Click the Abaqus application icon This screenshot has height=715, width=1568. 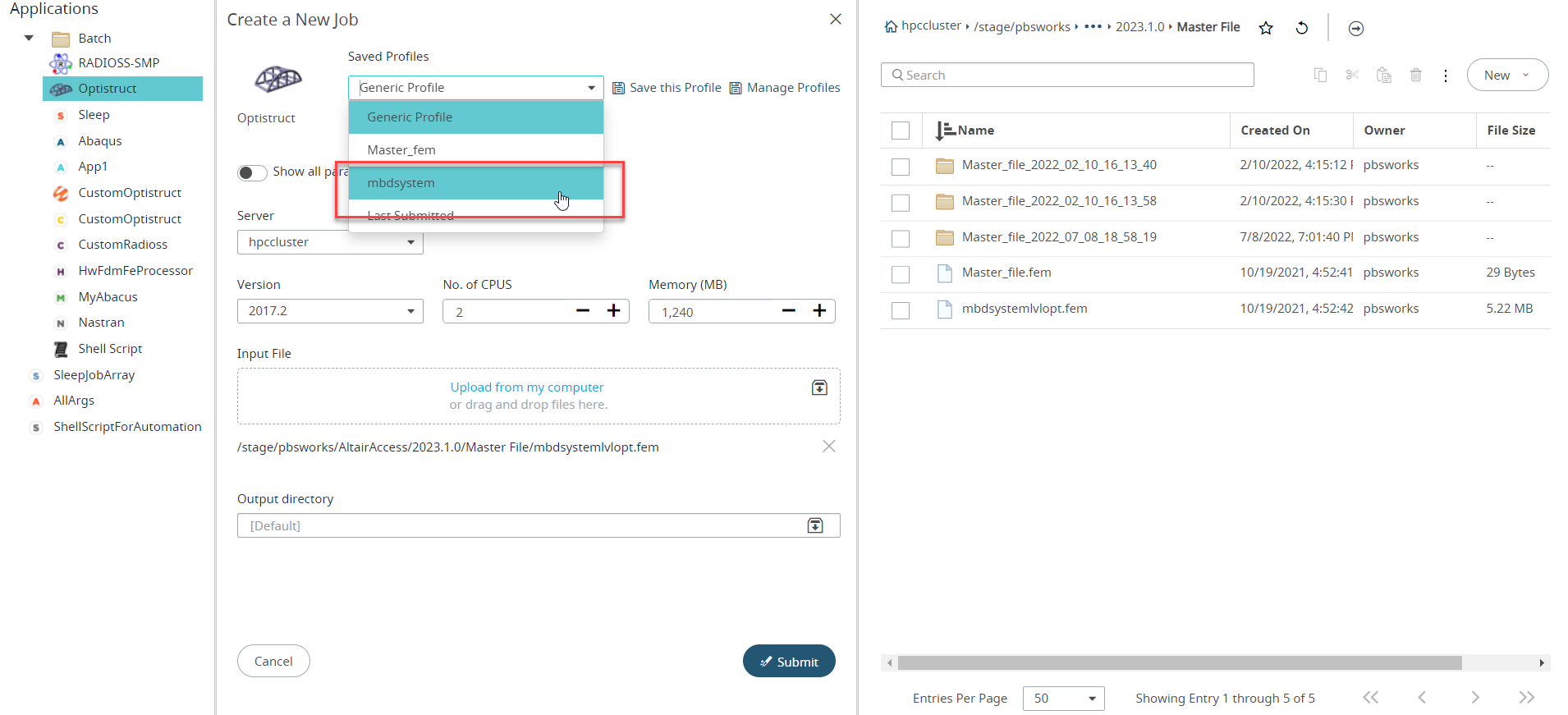coord(60,142)
